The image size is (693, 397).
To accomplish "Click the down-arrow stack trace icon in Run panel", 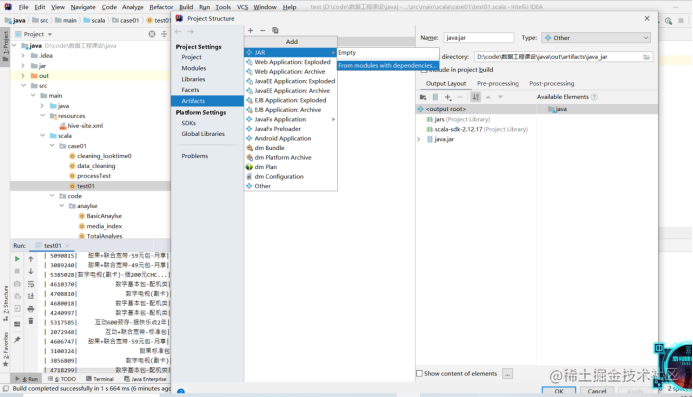I will [30, 271].
